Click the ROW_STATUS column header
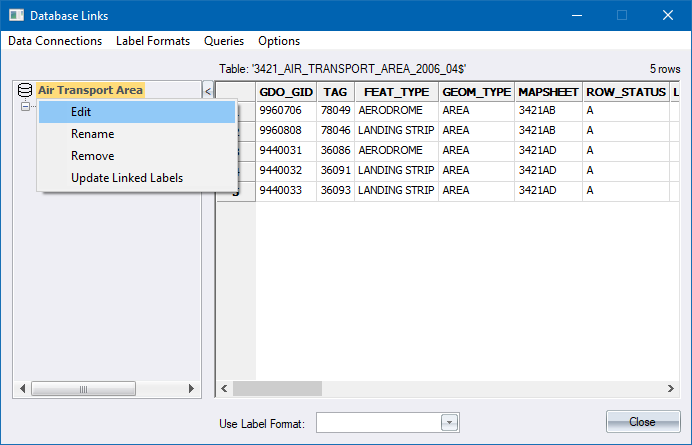The width and height of the screenshot is (692, 445). pos(625,91)
